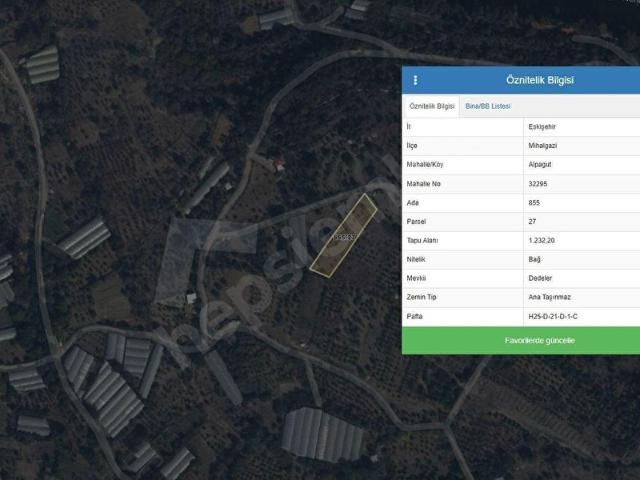
Task: Click the İlçe row label
Action: coord(412,146)
